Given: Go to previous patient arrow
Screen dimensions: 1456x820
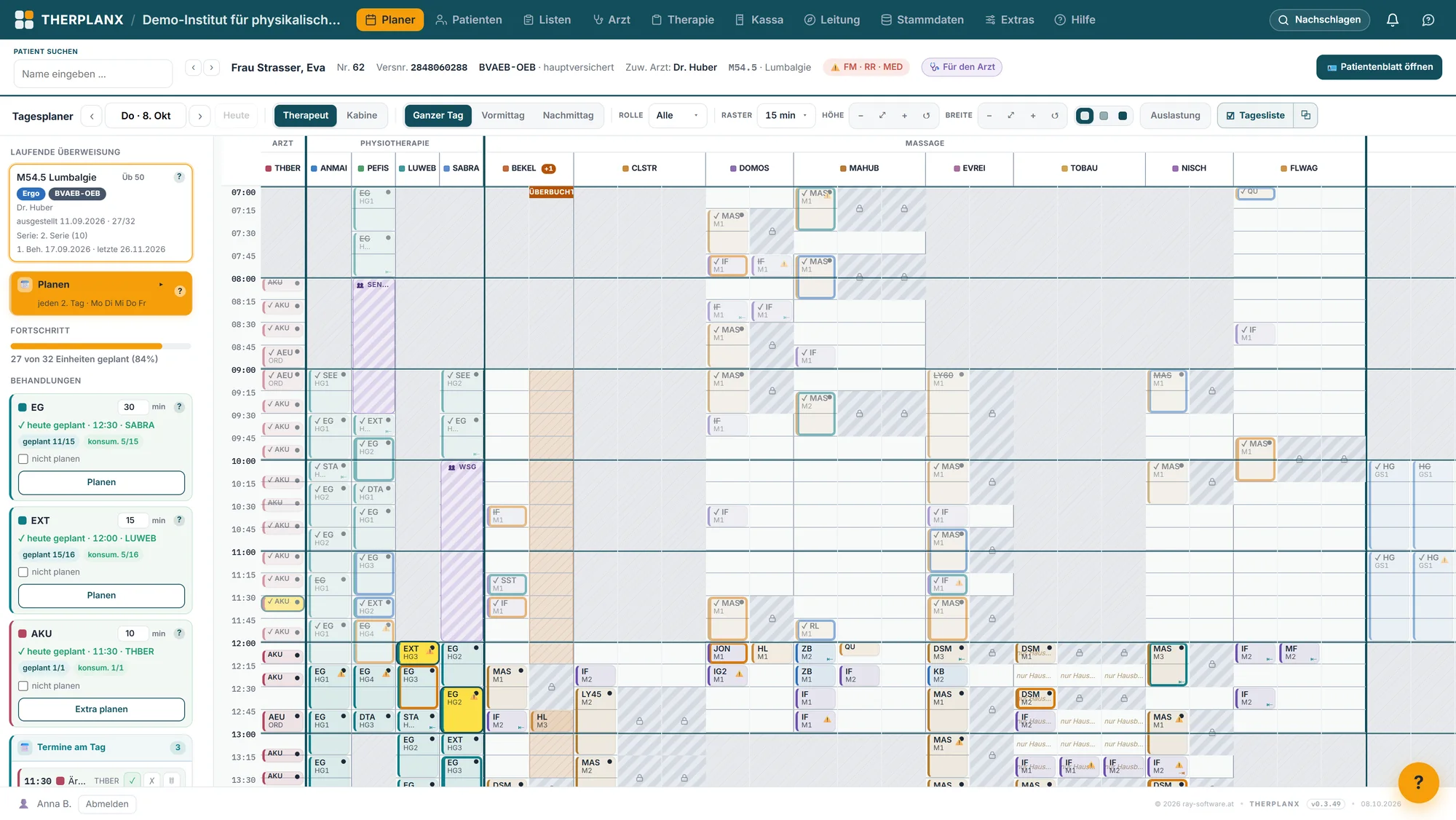Looking at the screenshot, I should [x=194, y=68].
